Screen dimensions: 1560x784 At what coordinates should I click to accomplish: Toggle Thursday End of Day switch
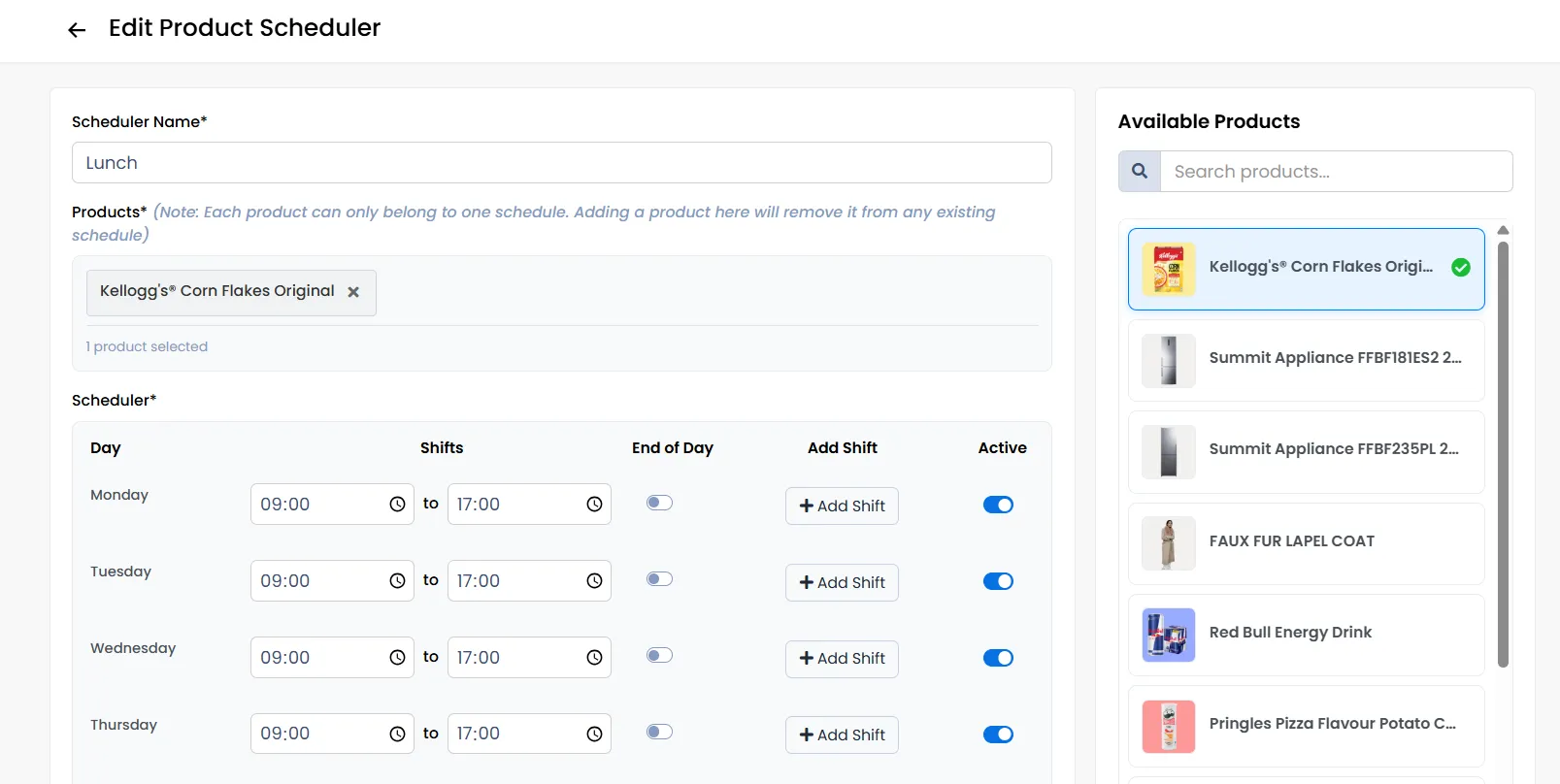point(659,733)
